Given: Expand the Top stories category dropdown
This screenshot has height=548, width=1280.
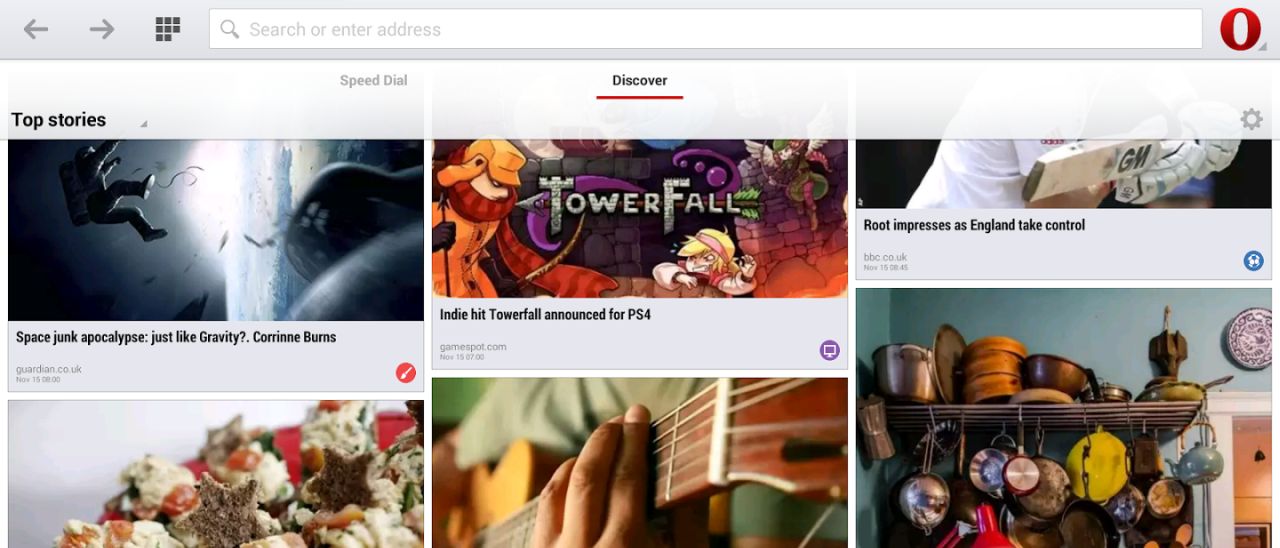Looking at the screenshot, I should [79, 120].
